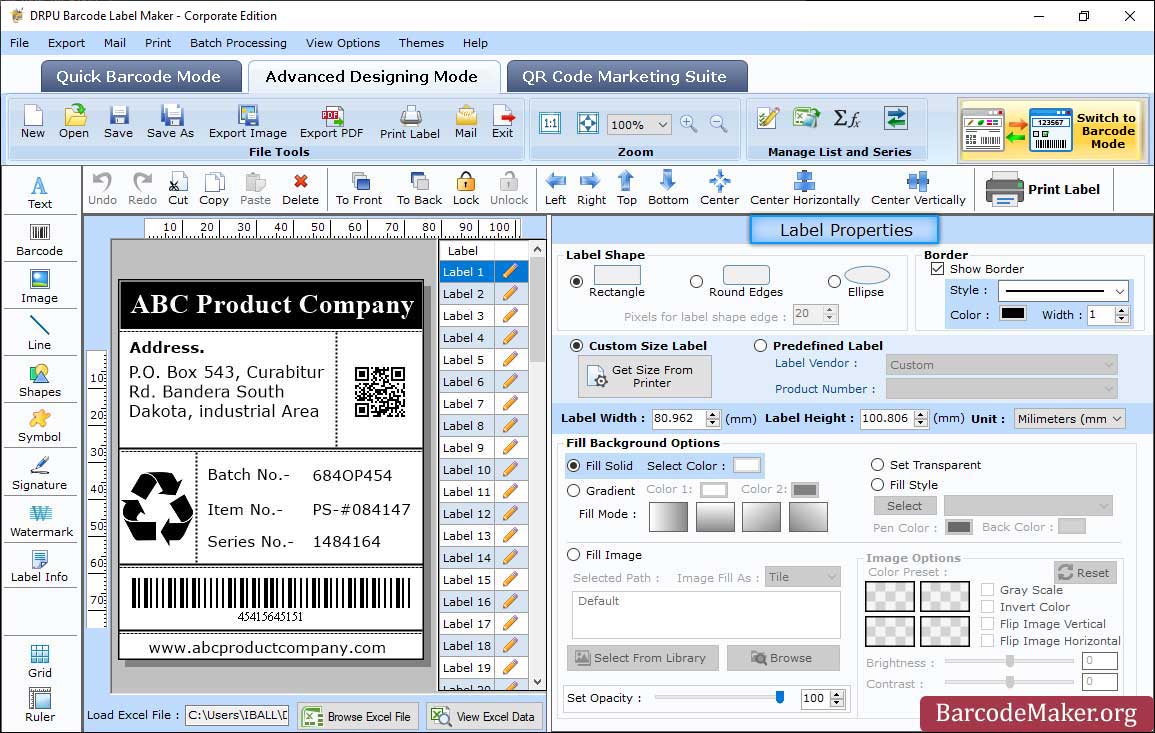The height and width of the screenshot is (733, 1155).
Task: Select Rectangle label shape
Action: [576, 281]
